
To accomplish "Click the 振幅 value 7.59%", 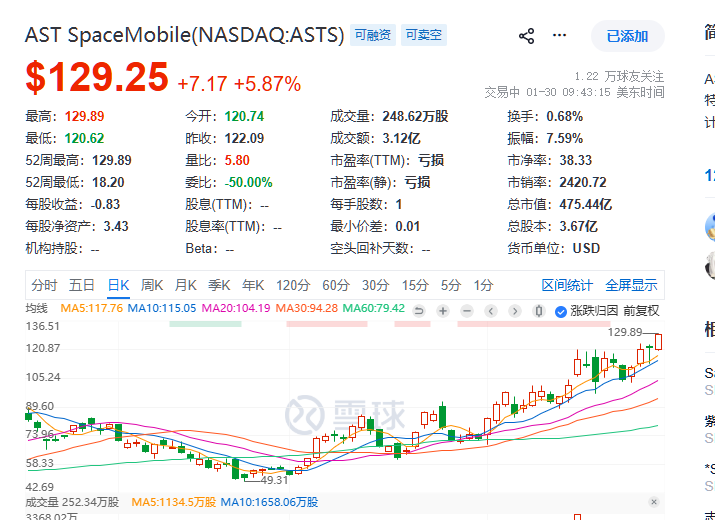I will point(565,139).
